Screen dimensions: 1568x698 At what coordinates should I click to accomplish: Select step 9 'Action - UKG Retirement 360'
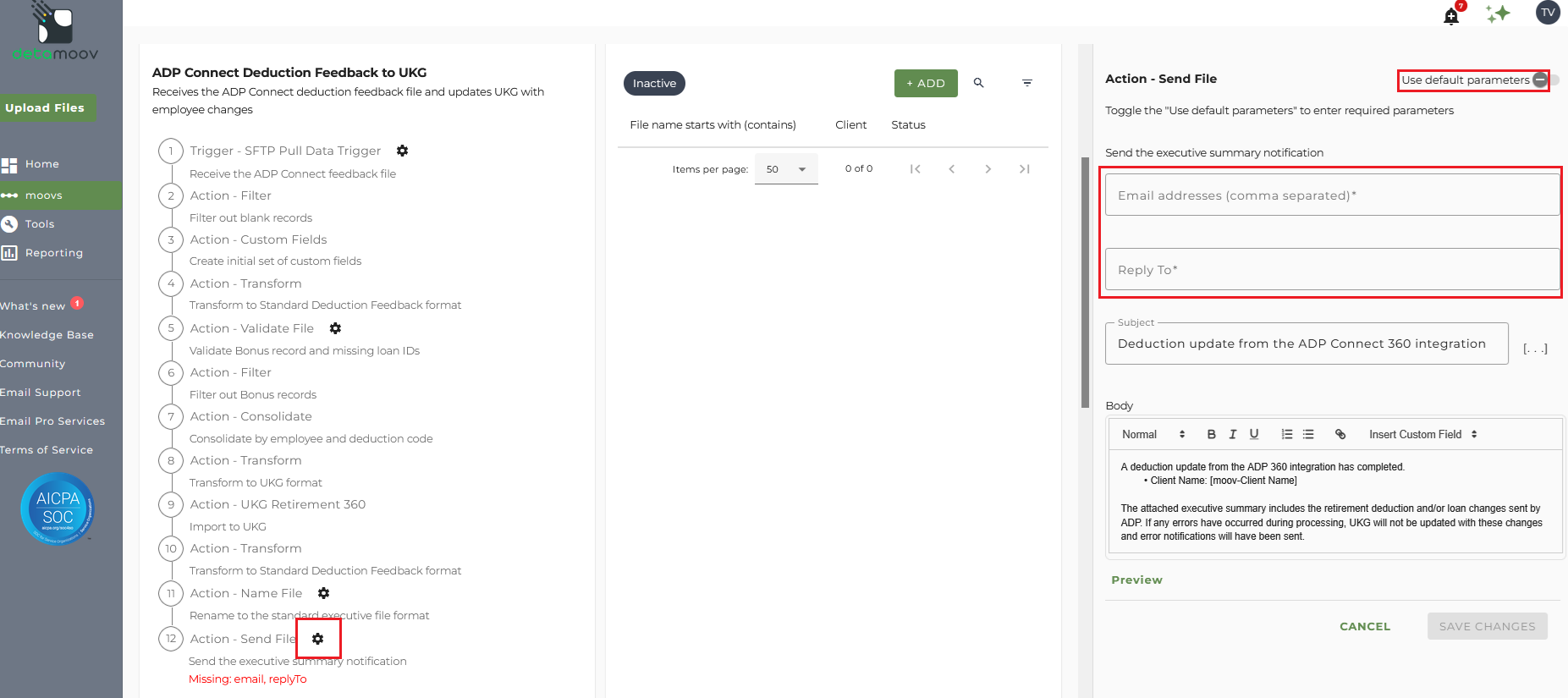(278, 504)
